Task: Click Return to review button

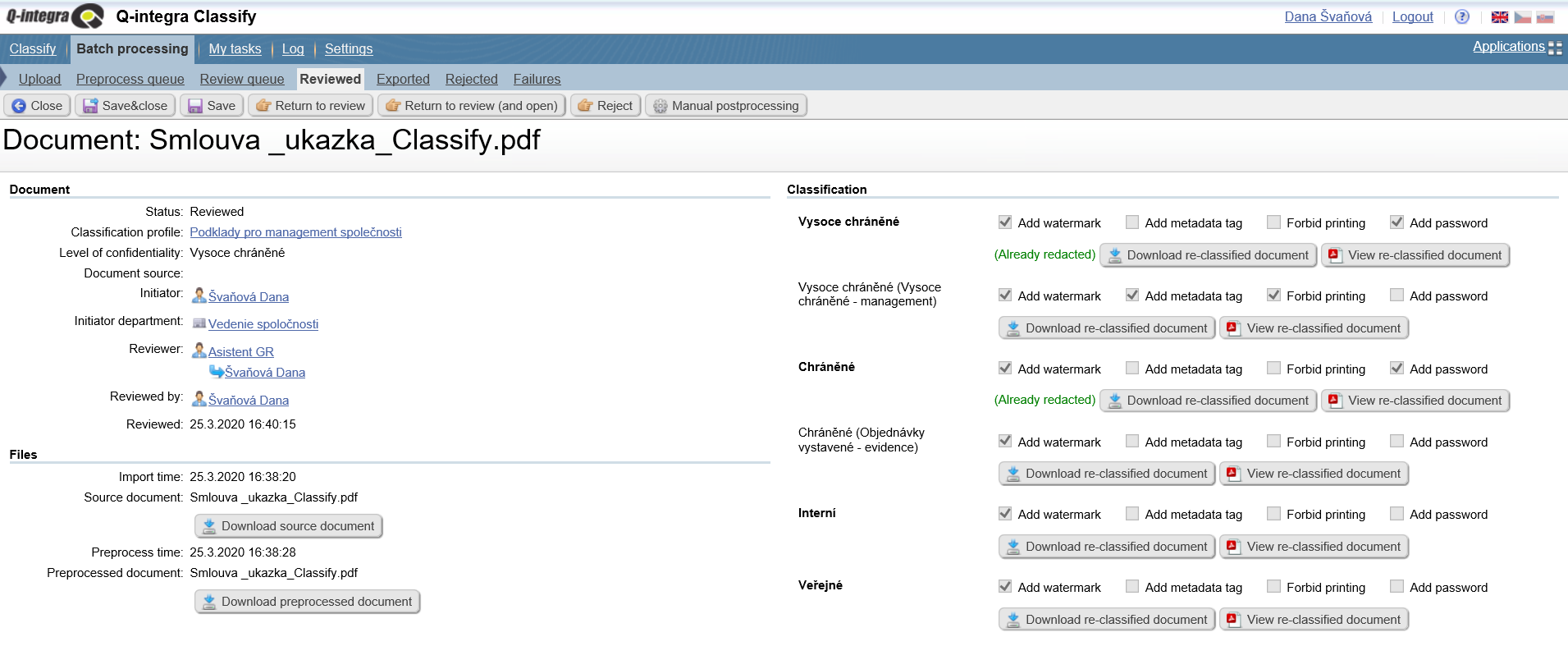Action: click(310, 105)
